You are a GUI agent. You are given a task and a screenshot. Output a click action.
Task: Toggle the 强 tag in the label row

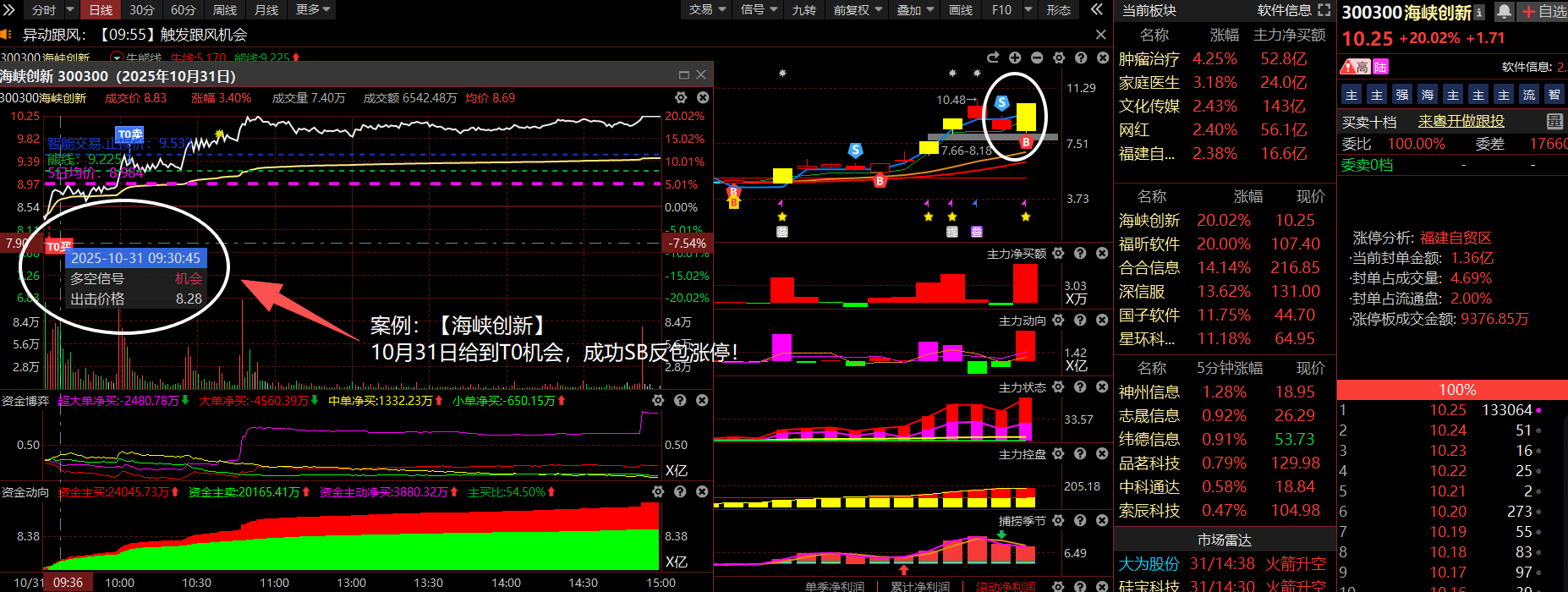tap(1402, 95)
